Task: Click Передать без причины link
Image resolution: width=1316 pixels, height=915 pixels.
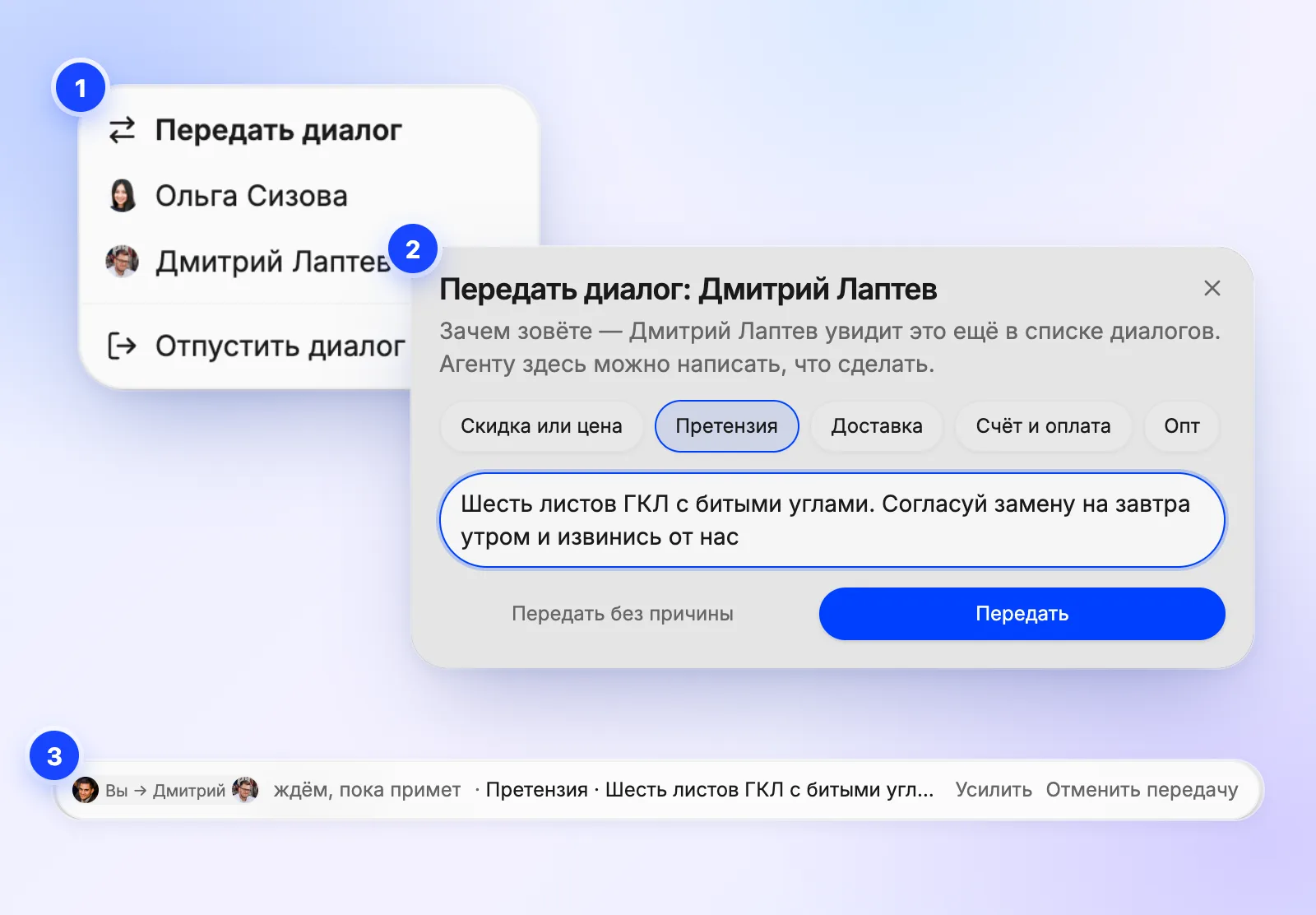Action: pyautogui.click(x=623, y=614)
